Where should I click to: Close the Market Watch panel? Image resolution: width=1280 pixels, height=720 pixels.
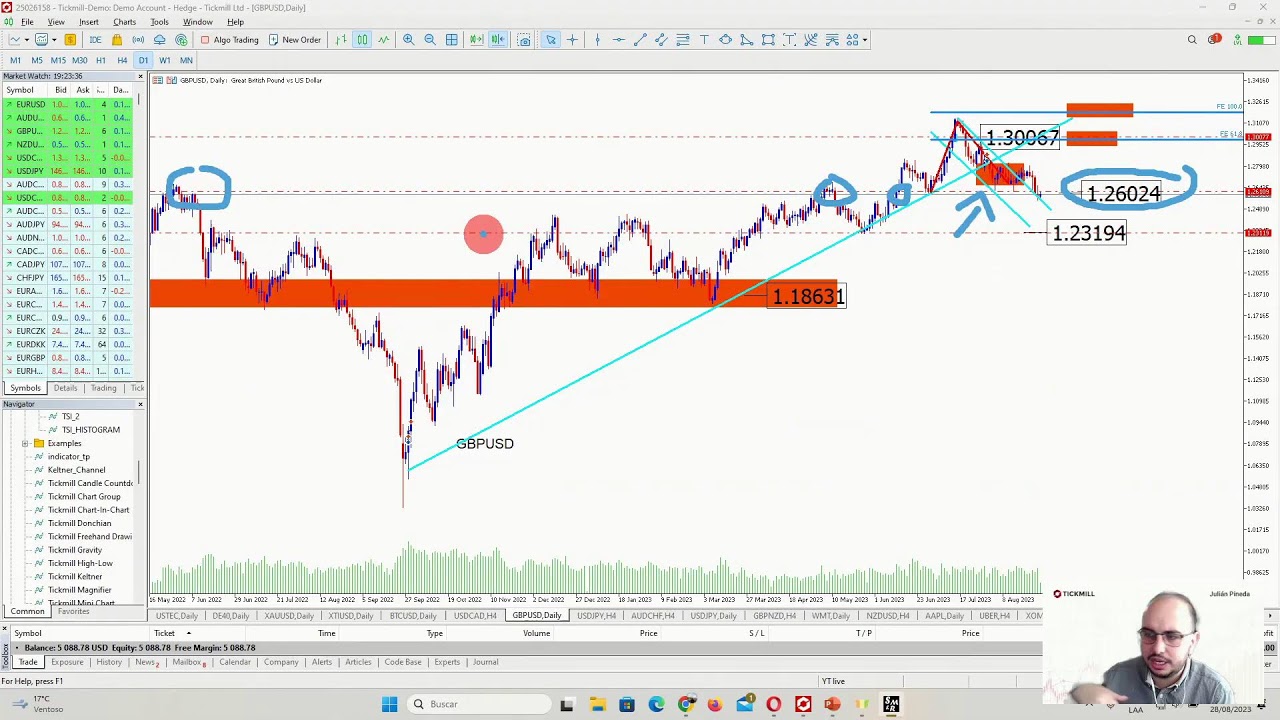click(x=140, y=76)
